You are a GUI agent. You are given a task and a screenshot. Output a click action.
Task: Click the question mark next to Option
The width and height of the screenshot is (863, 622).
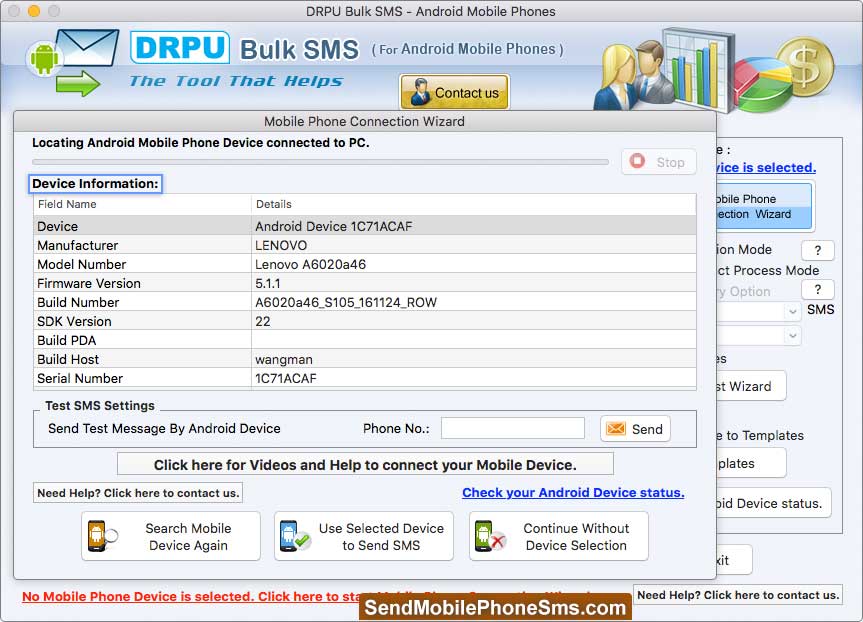point(817,290)
